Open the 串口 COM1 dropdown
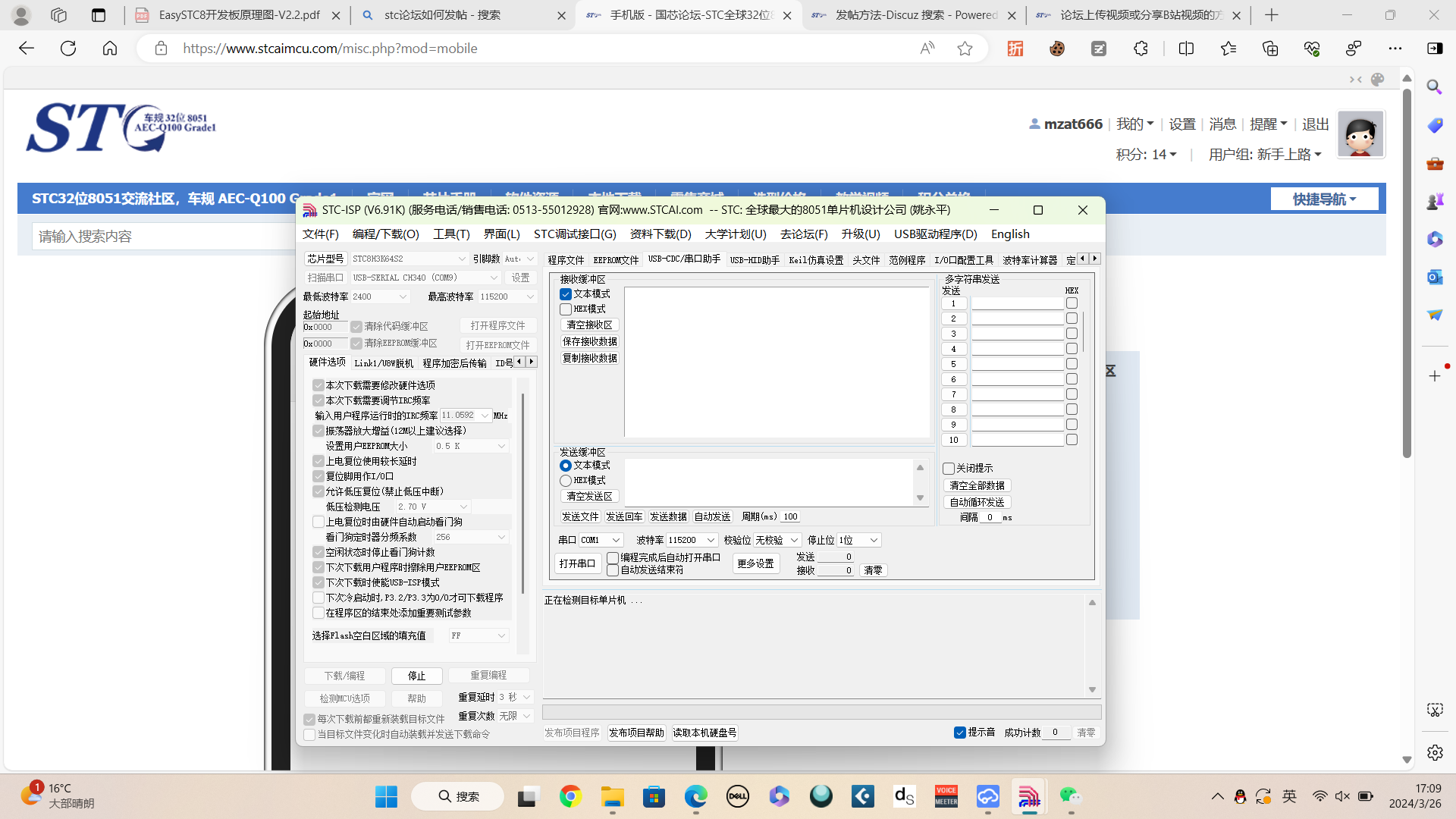Image resolution: width=1456 pixels, height=819 pixels. [x=617, y=540]
